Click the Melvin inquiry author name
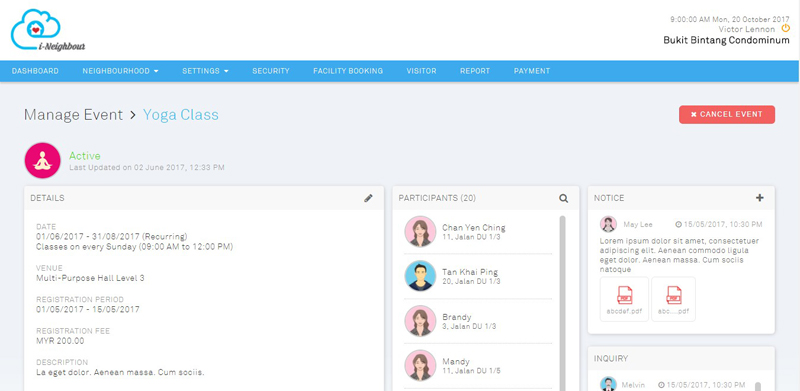 coord(633,385)
